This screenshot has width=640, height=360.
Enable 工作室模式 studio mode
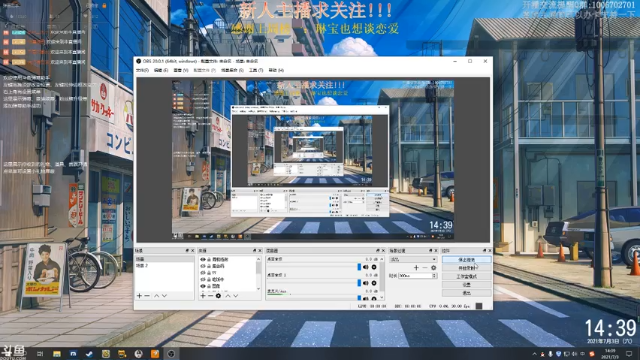467,276
